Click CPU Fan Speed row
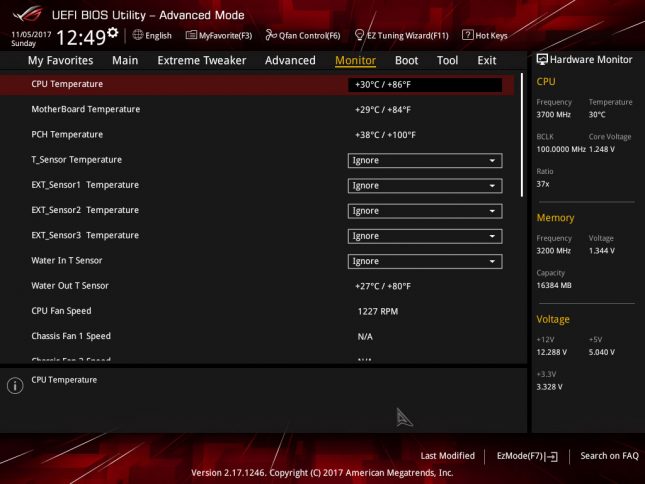This screenshot has height=484, width=645. click(x=257, y=311)
